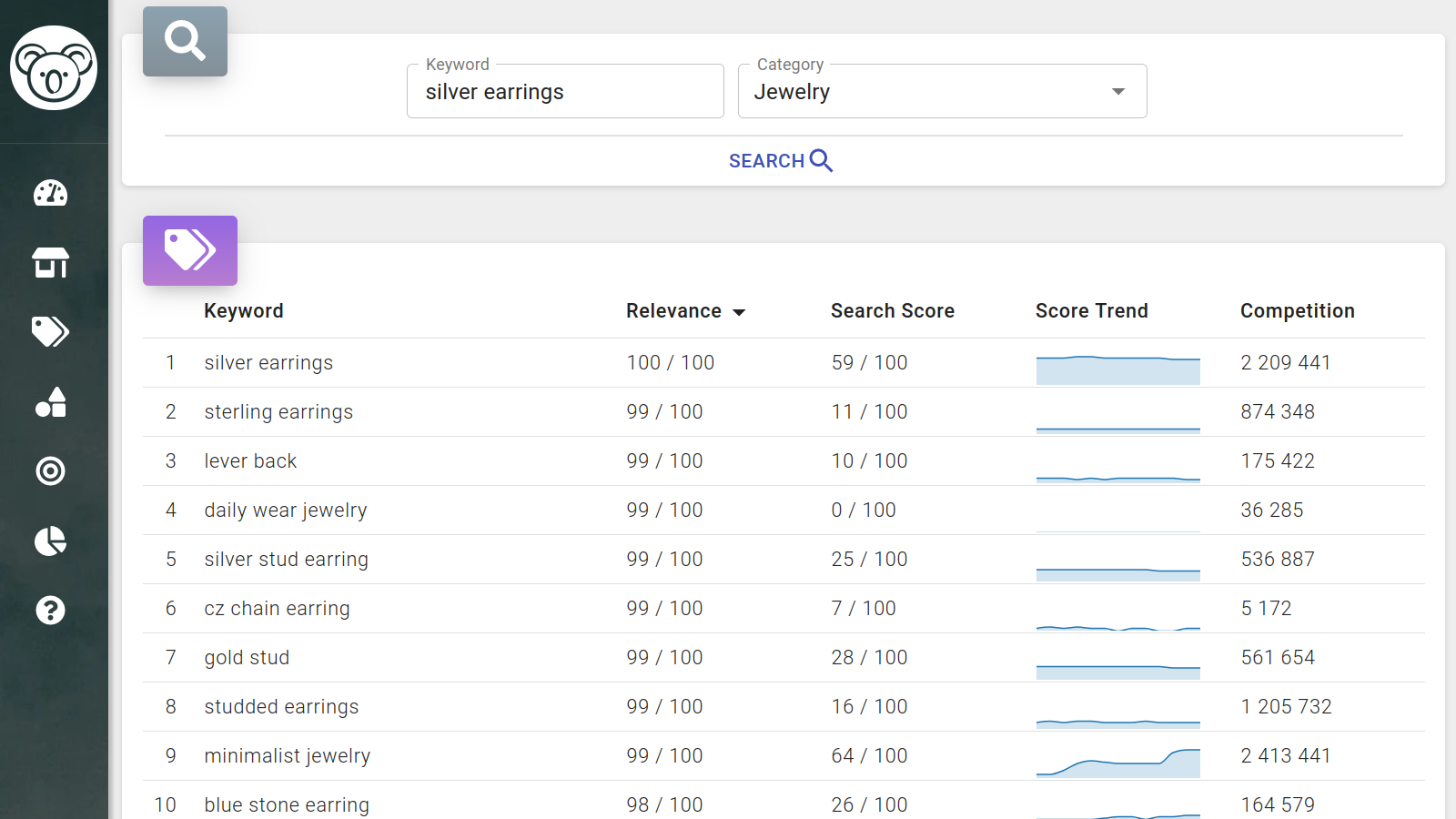The width and height of the screenshot is (1456, 819).
Task: Click the Keyword column header
Action: (244, 311)
